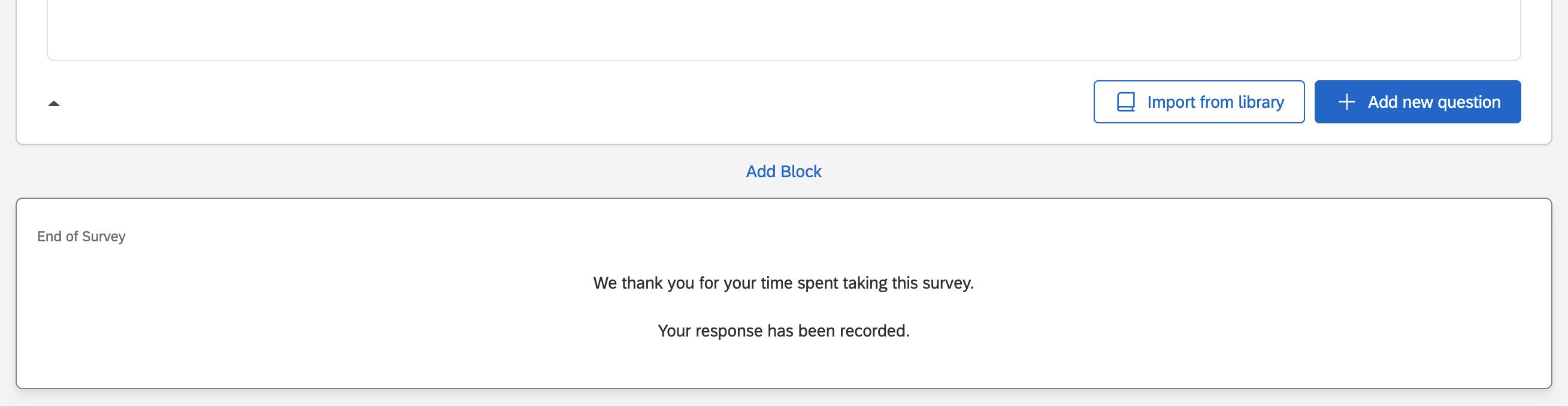Click the Add Block link
Viewport: 1568px width, 406px height.
pyautogui.click(x=783, y=172)
